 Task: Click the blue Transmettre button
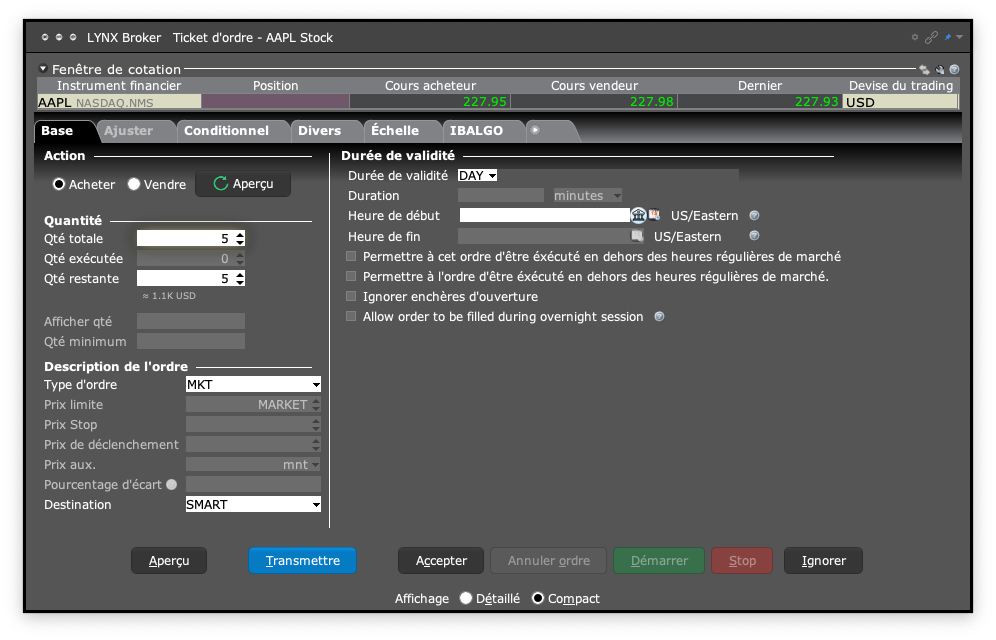tap(302, 561)
